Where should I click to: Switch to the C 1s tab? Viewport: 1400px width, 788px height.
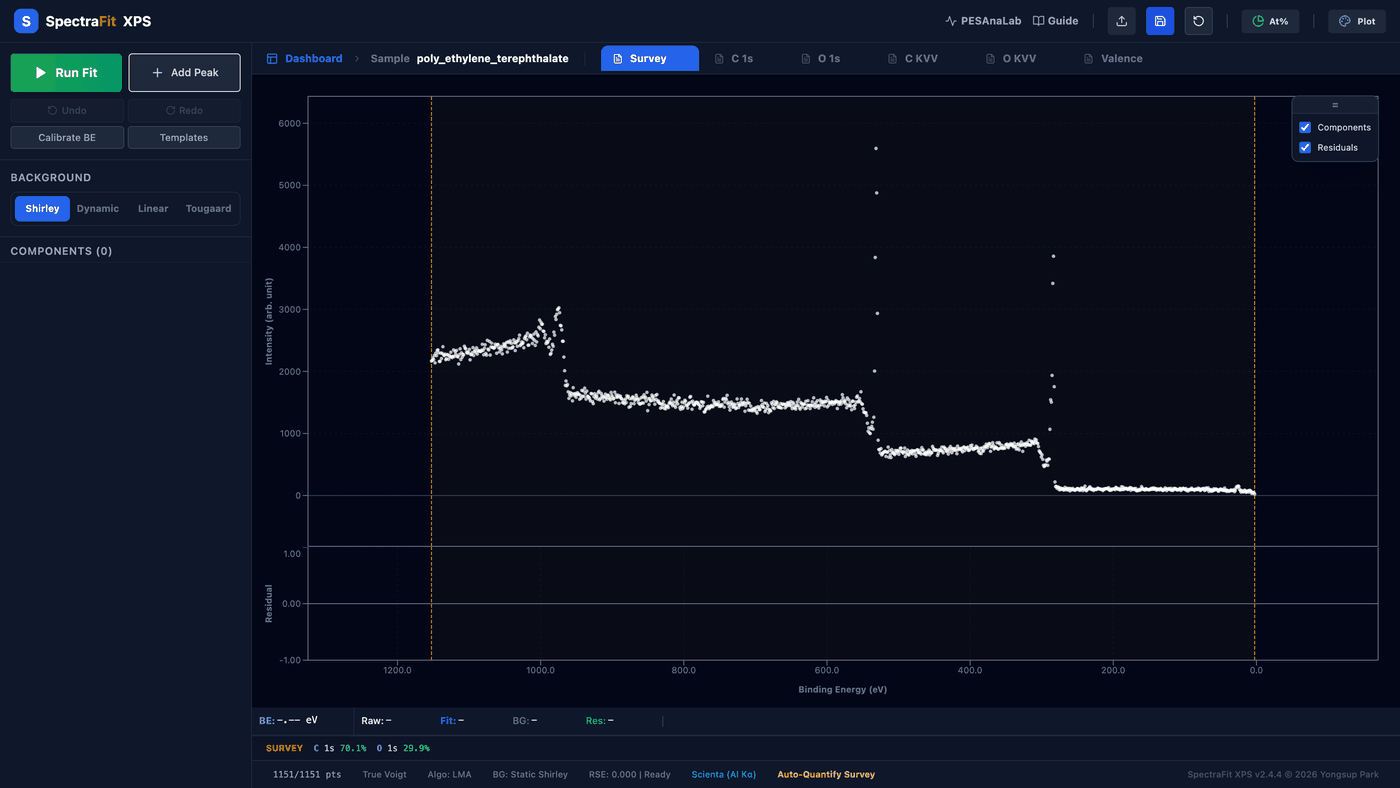point(734,59)
